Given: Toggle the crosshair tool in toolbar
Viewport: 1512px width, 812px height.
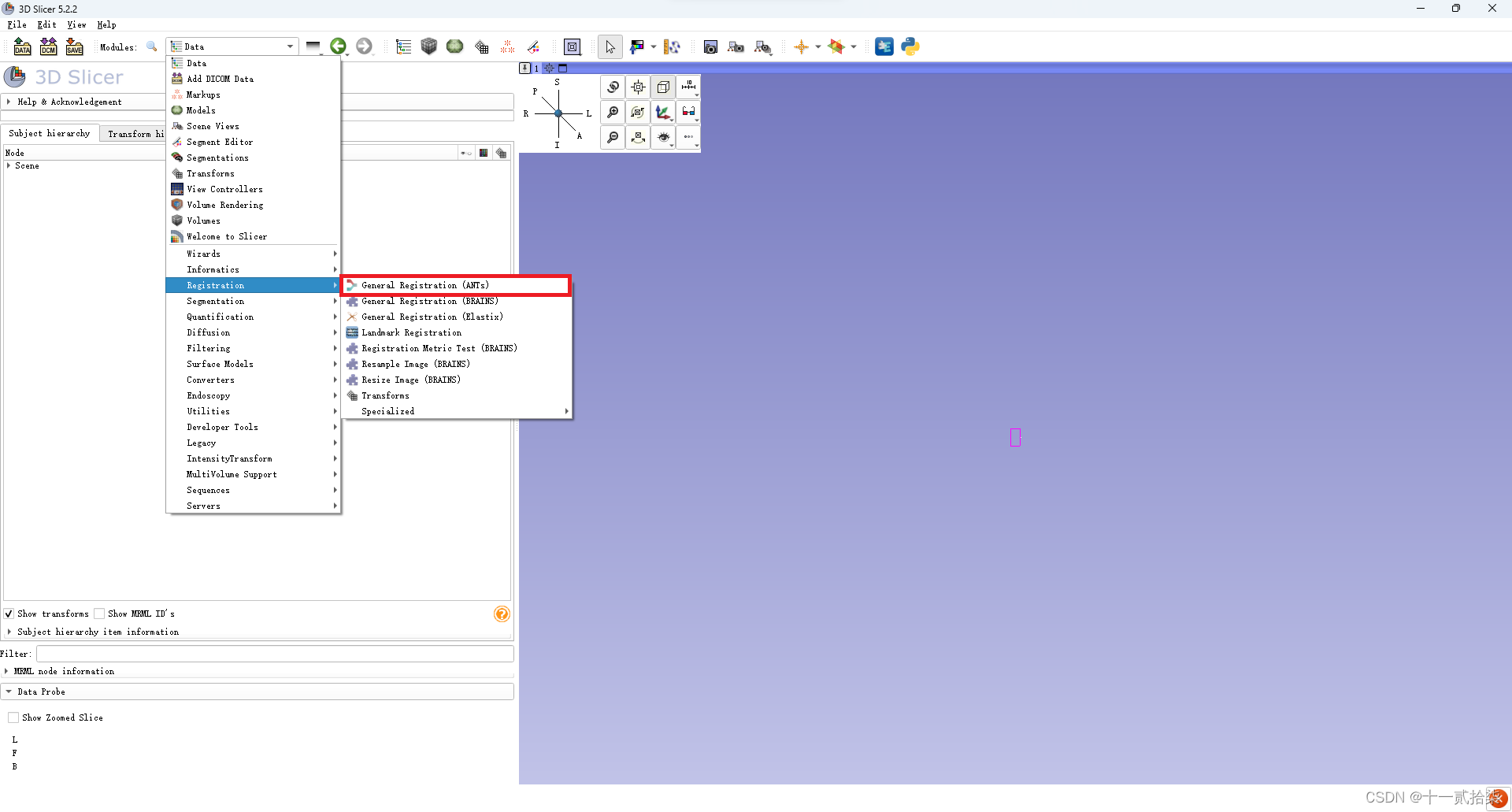Looking at the screenshot, I should coord(801,47).
